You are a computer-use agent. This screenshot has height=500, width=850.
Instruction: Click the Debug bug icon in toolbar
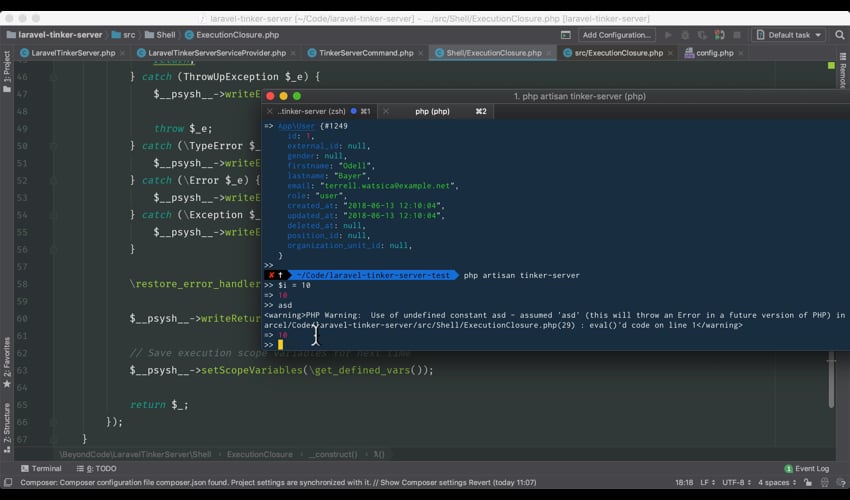(x=685, y=35)
